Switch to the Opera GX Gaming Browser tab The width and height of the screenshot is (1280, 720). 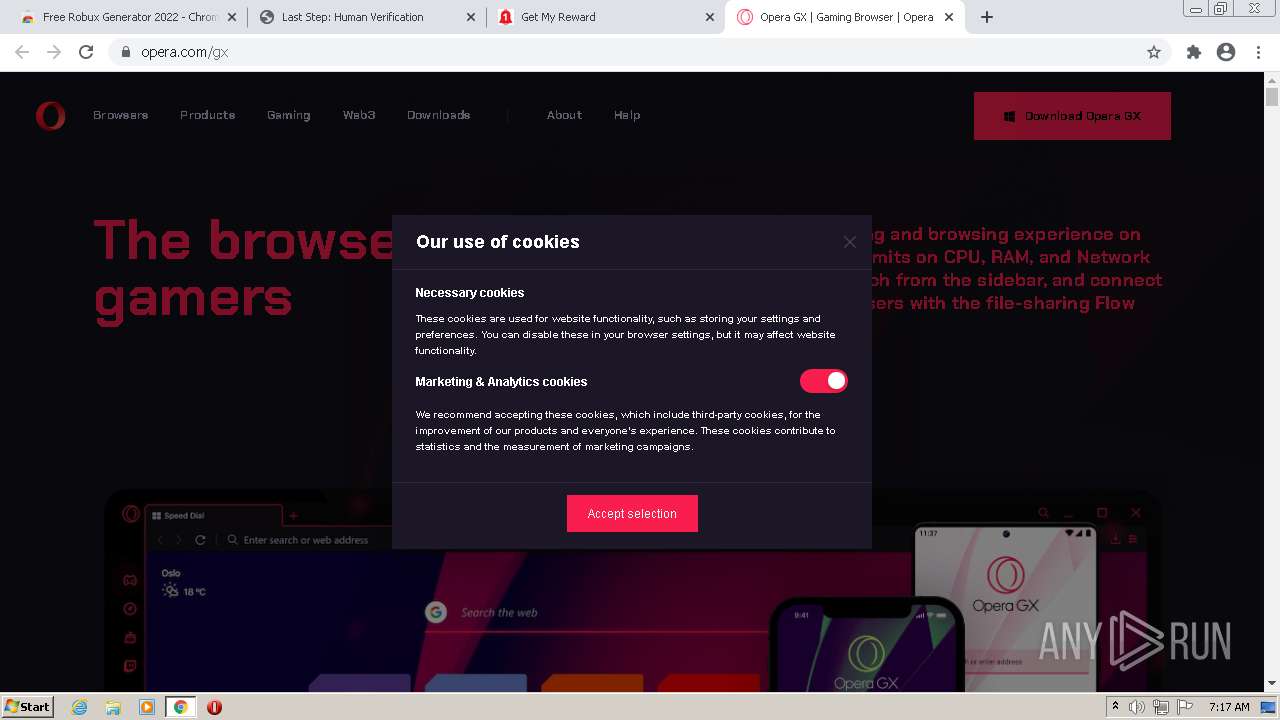pos(846,17)
